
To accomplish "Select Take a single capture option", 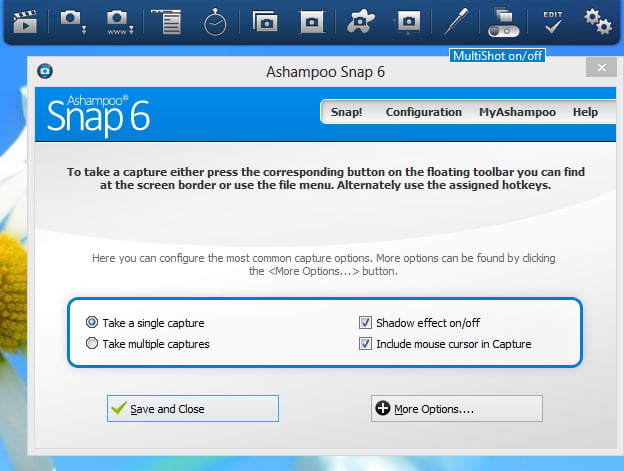I will (x=92, y=322).
